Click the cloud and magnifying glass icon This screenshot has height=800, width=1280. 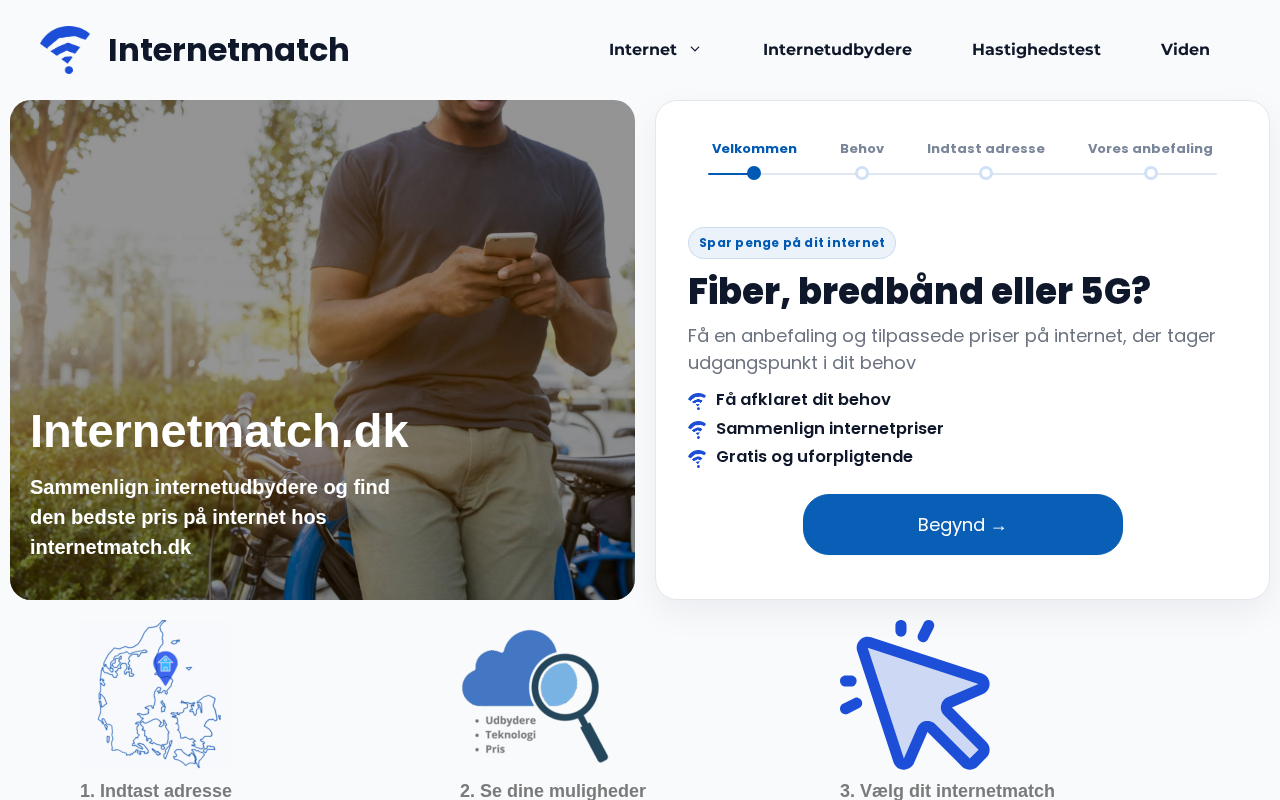click(535, 695)
